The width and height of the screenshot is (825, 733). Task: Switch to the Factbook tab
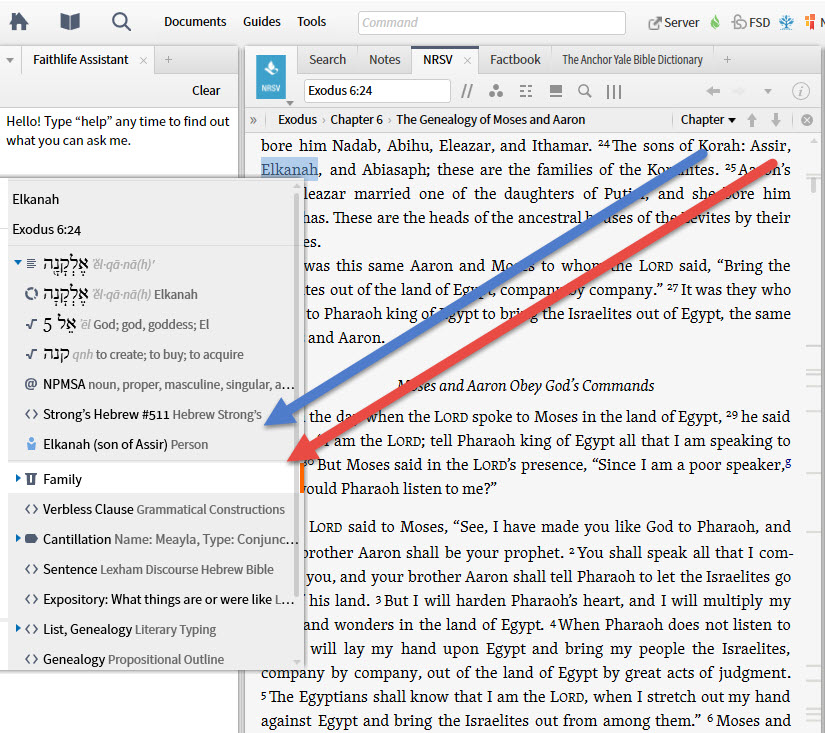pyautogui.click(x=514, y=59)
